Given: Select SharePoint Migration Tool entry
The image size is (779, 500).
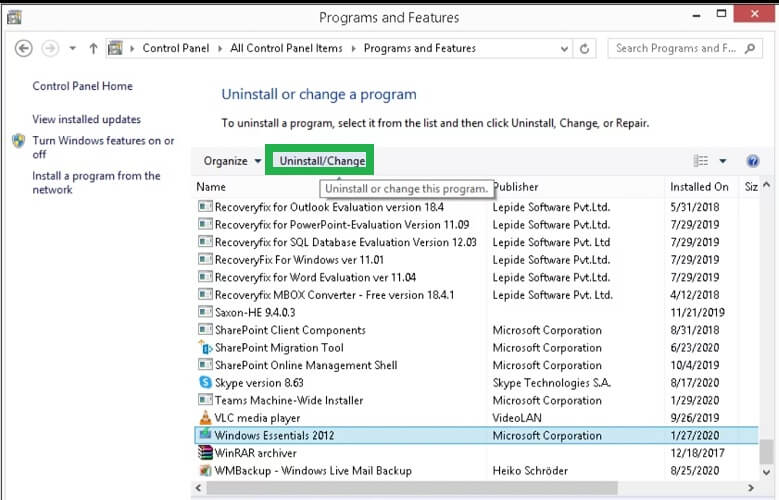Looking at the screenshot, I should pyautogui.click(x=279, y=347).
